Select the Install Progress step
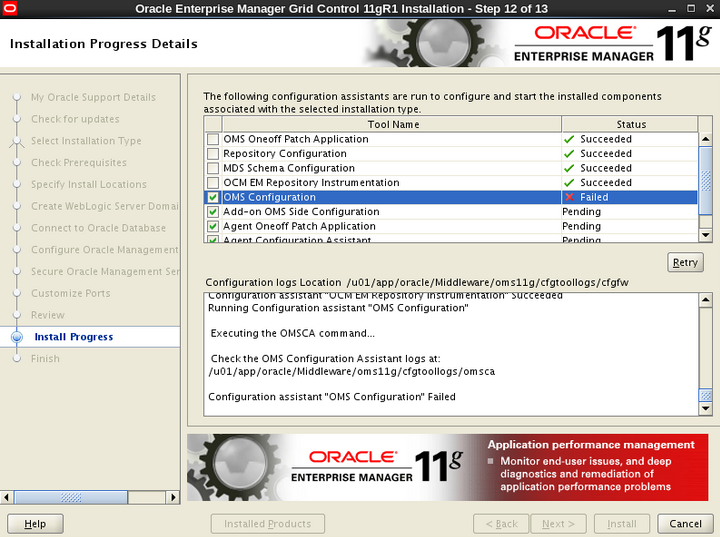 click(x=73, y=337)
